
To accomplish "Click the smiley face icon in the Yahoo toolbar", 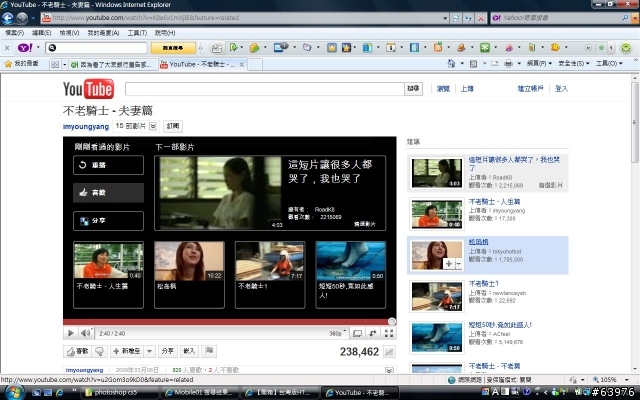I will pos(555,47).
